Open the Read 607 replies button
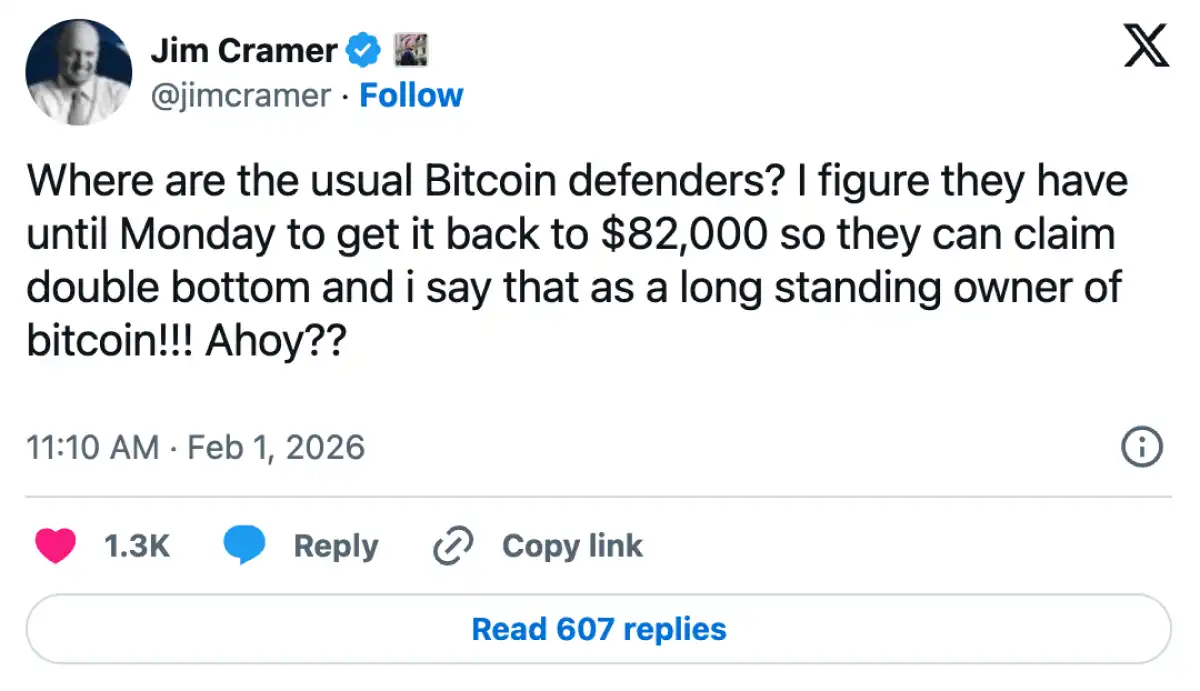Image resolution: width=1200 pixels, height=691 pixels. tap(598, 629)
